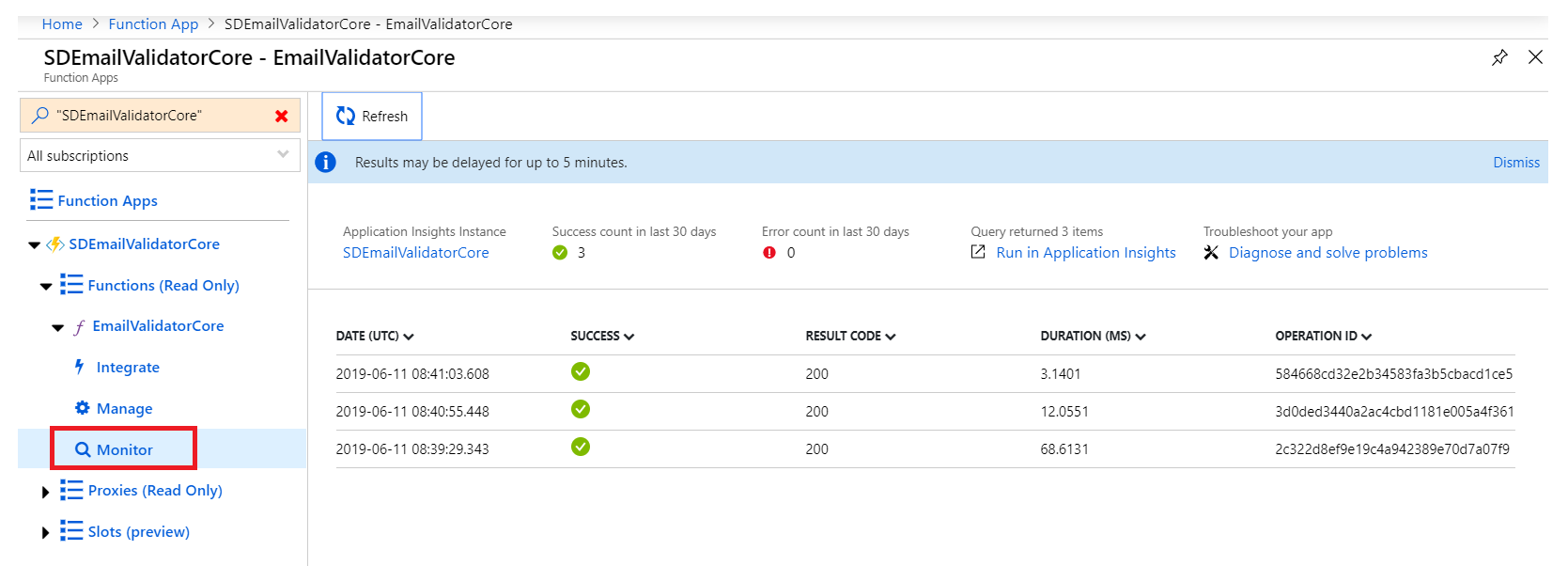The height and width of the screenshot is (566, 1568).
Task: Click the Slots list icon
Action: coord(71,530)
